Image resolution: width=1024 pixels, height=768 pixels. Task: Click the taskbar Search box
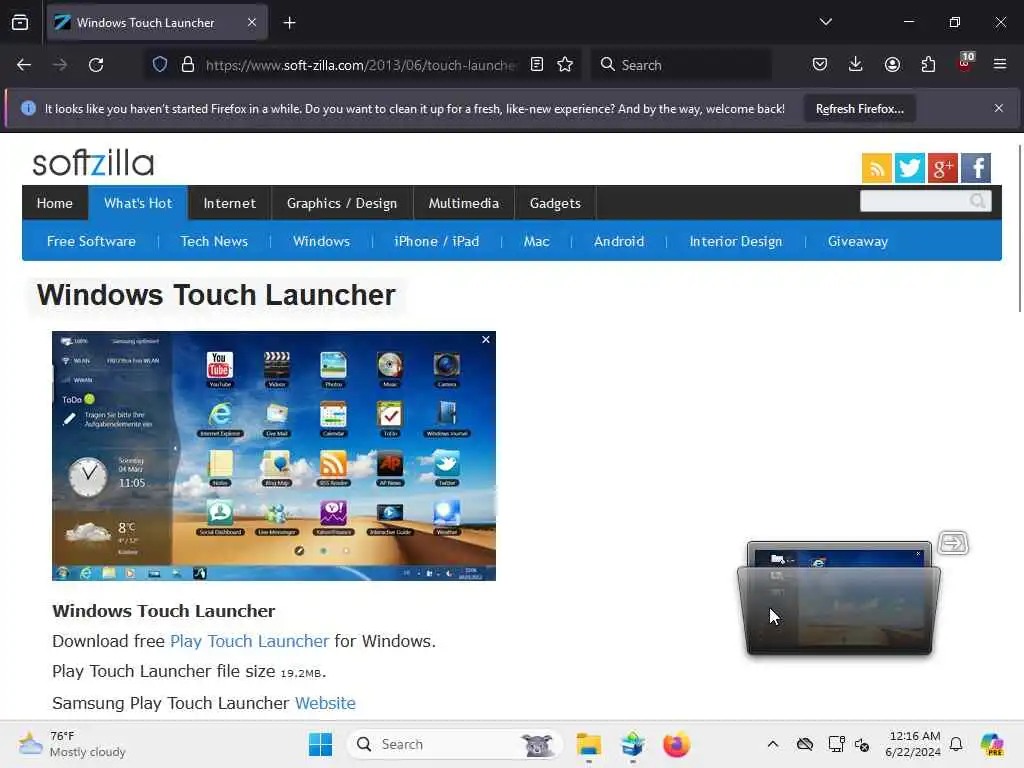tap(454, 744)
